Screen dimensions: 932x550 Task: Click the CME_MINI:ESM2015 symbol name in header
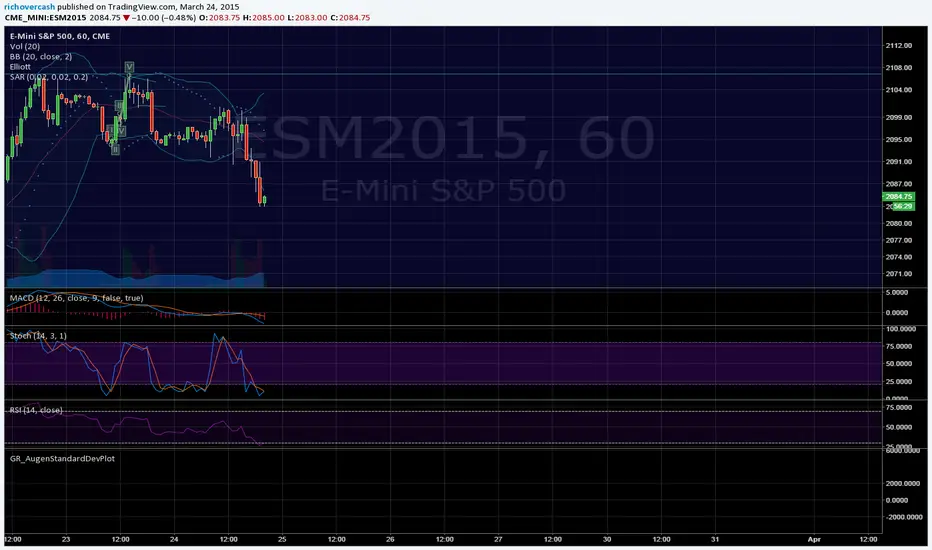tap(46, 18)
